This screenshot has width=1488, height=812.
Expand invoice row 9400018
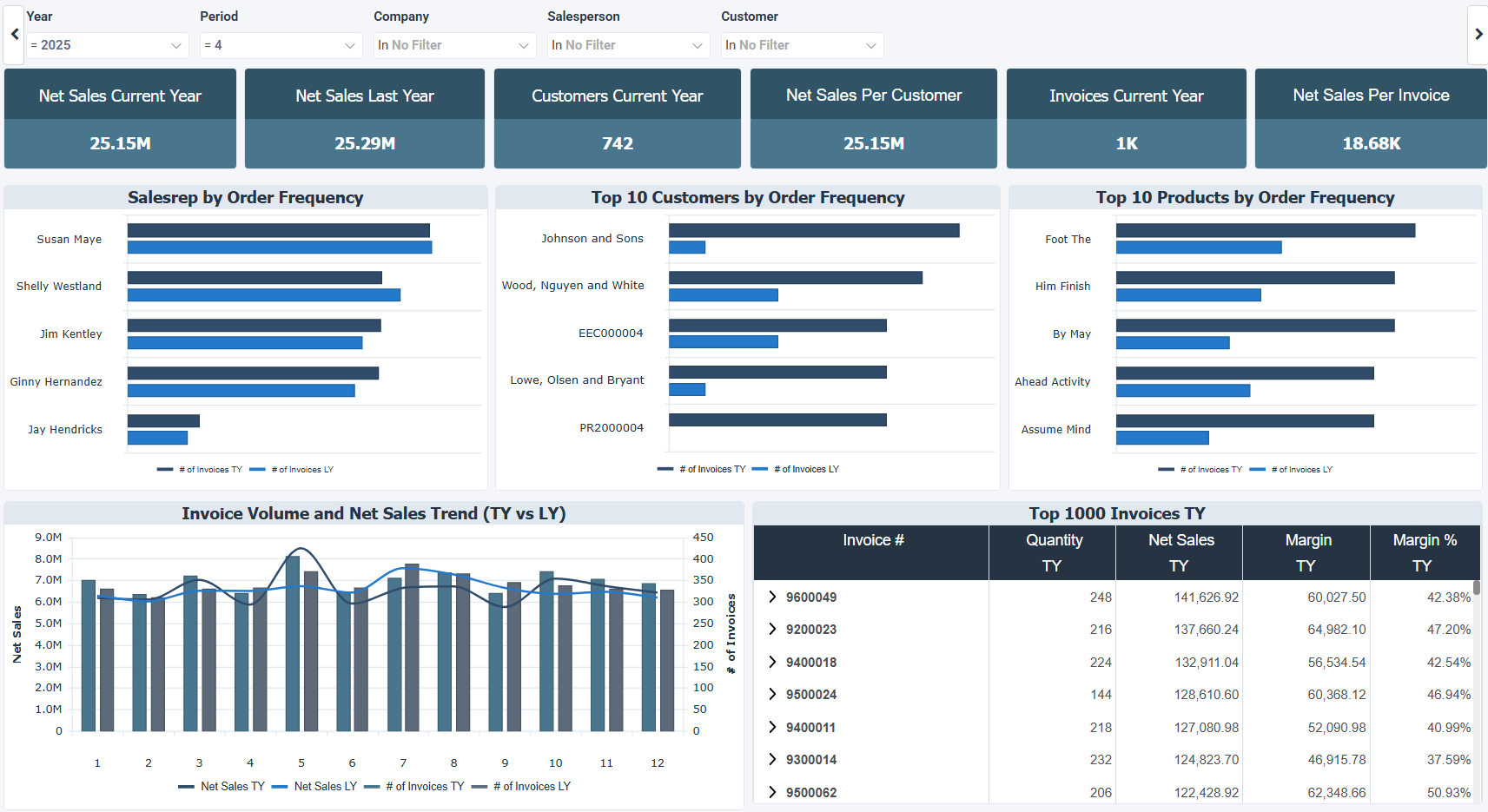(772, 662)
